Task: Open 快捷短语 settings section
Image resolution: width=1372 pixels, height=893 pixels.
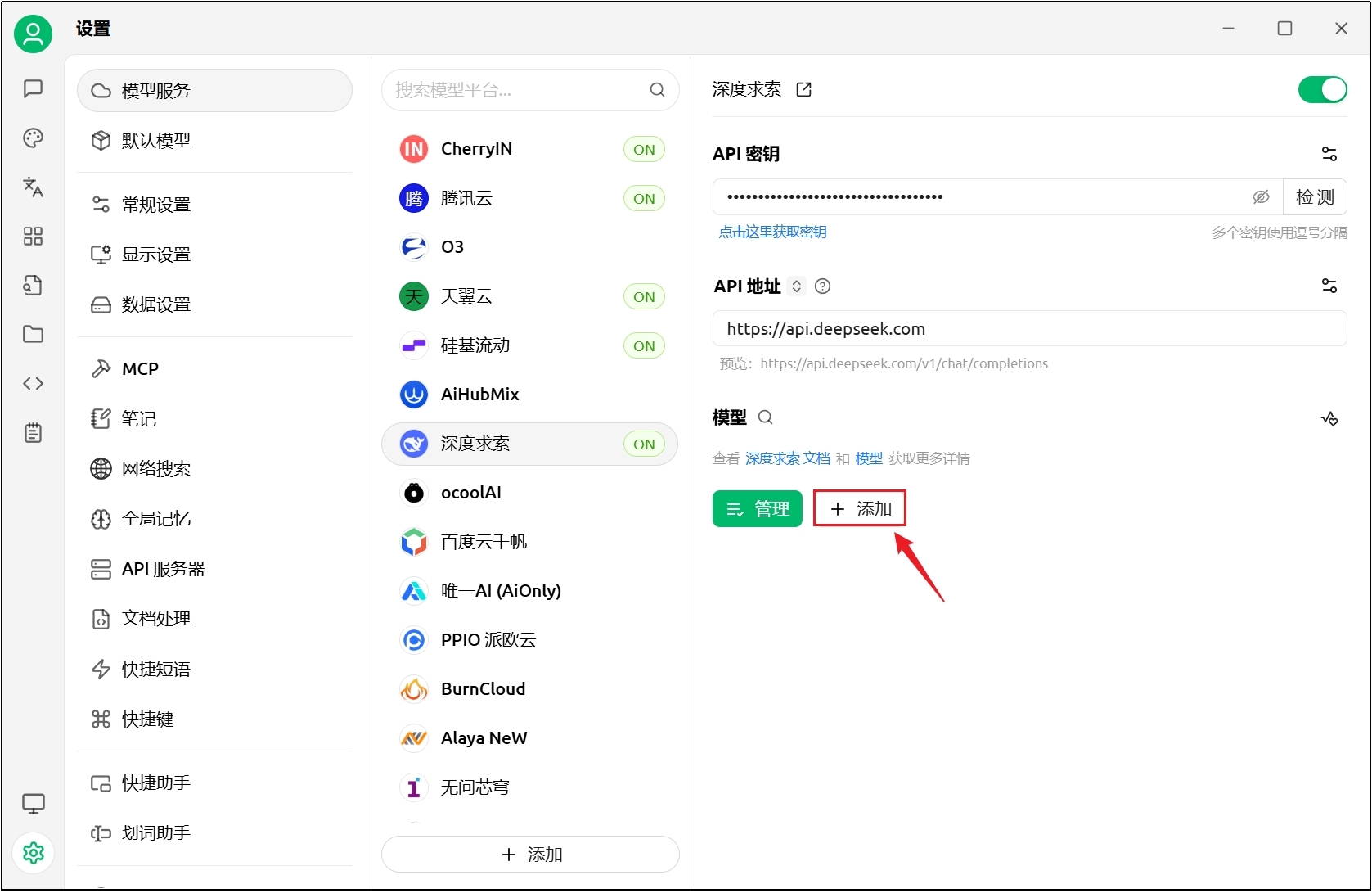Action: point(214,670)
